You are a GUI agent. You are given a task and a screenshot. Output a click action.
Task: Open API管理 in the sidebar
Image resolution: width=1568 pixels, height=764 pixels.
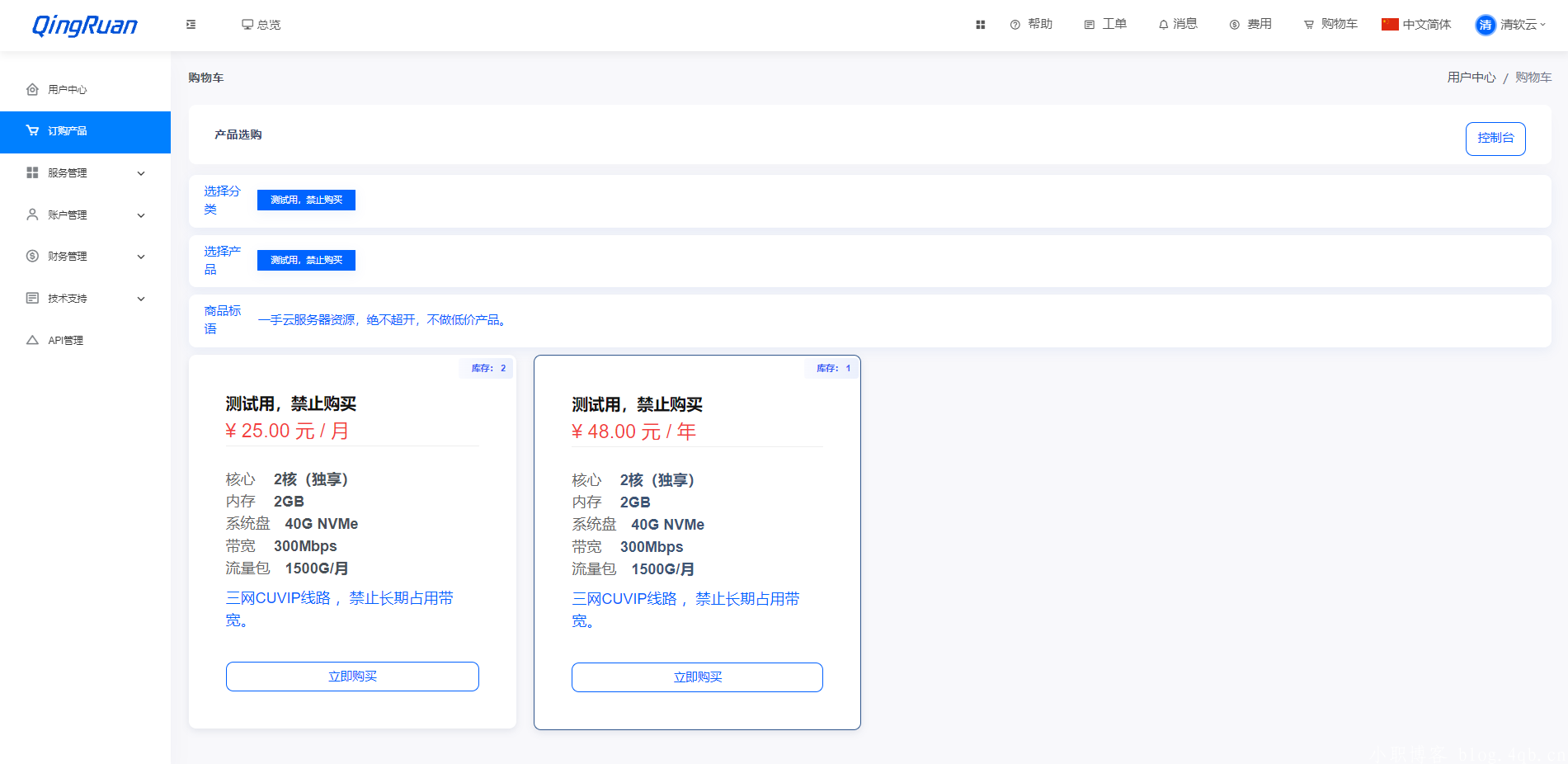click(65, 340)
